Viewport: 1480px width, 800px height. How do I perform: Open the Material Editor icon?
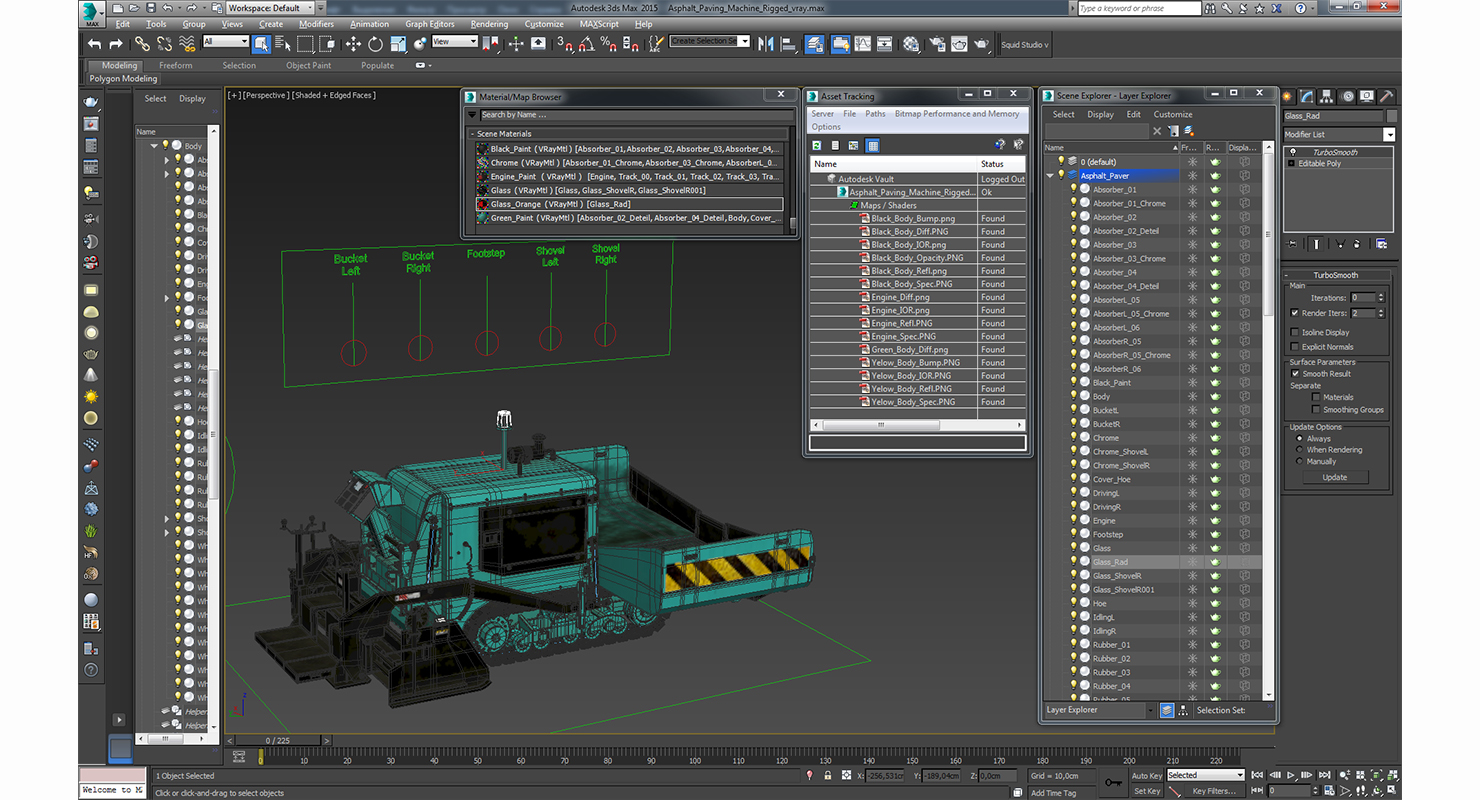(911, 44)
